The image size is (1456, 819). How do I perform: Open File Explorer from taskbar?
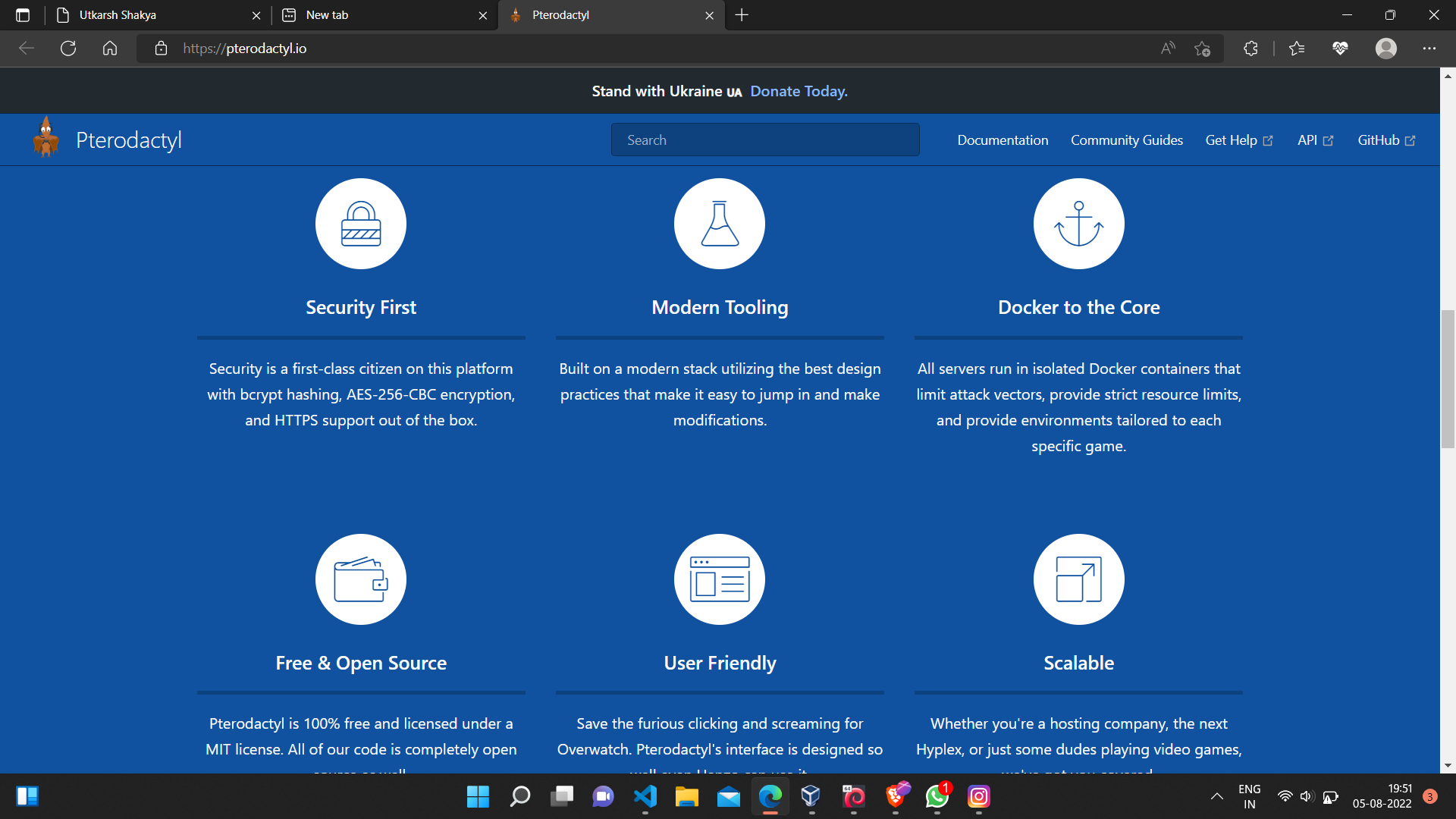(x=687, y=796)
